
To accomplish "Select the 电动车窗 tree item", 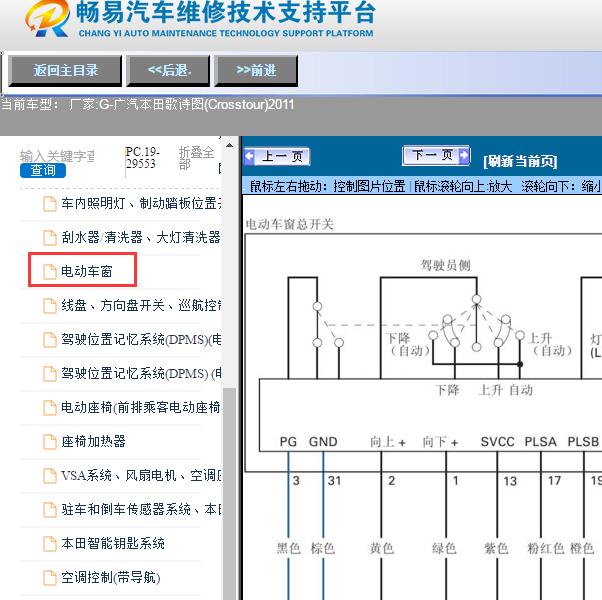I will (87, 271).
